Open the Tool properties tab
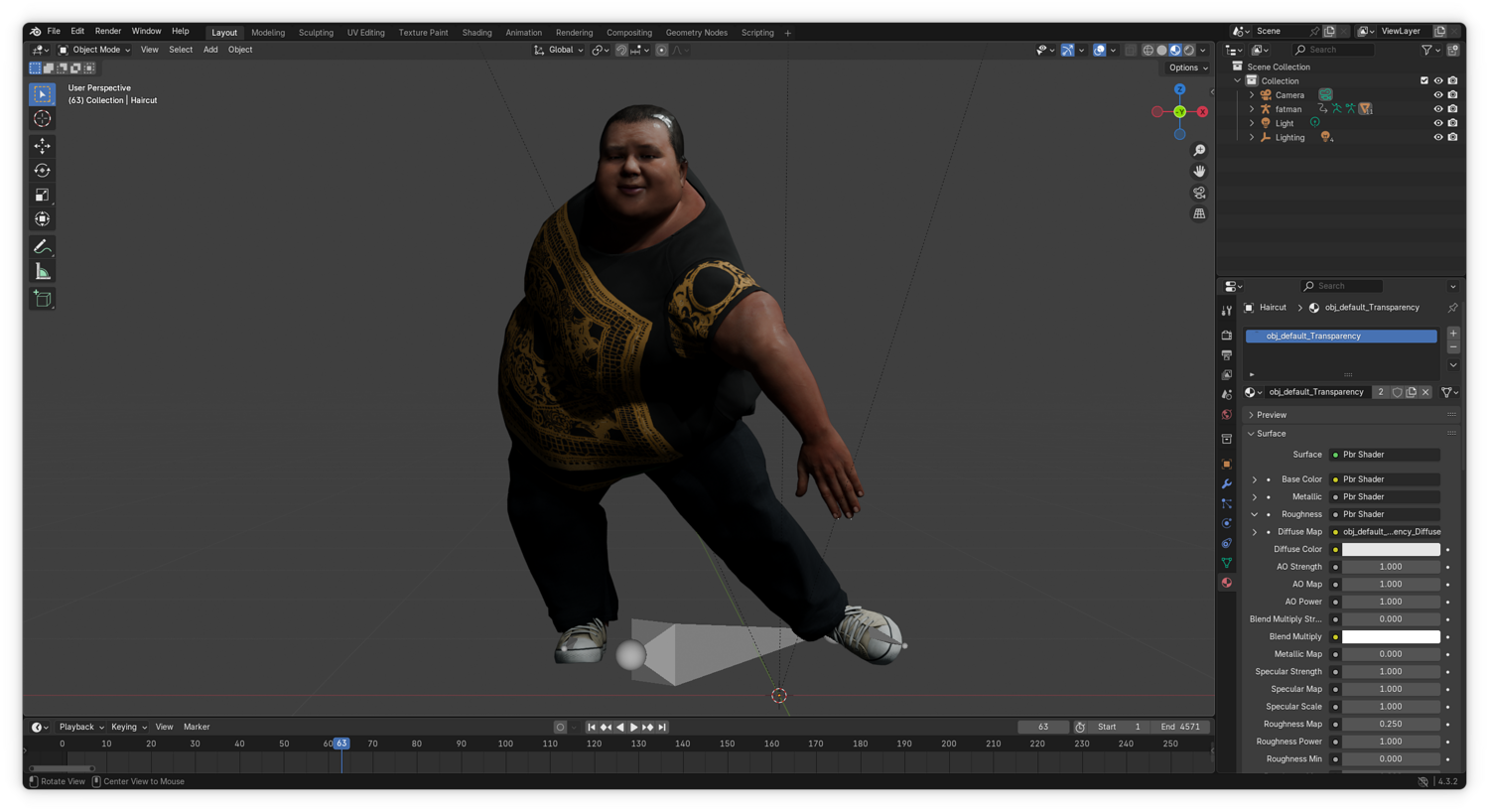Image resolution: width=1489 pixels, height=812 pixels. tap(1227, 311)
